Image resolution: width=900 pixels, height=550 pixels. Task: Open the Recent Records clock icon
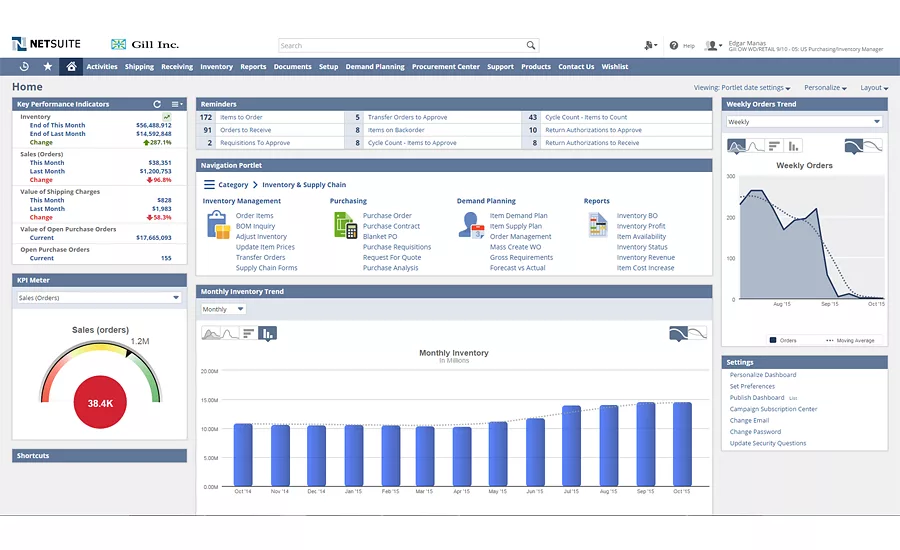click(x=24, y=67)
